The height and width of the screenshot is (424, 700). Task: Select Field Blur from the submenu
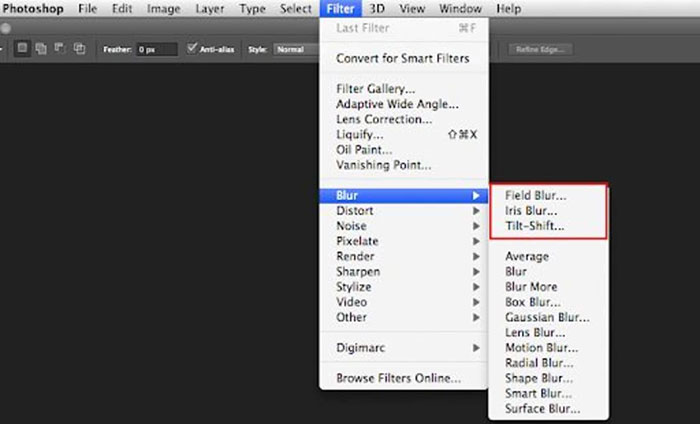click(x=549, y=195)
